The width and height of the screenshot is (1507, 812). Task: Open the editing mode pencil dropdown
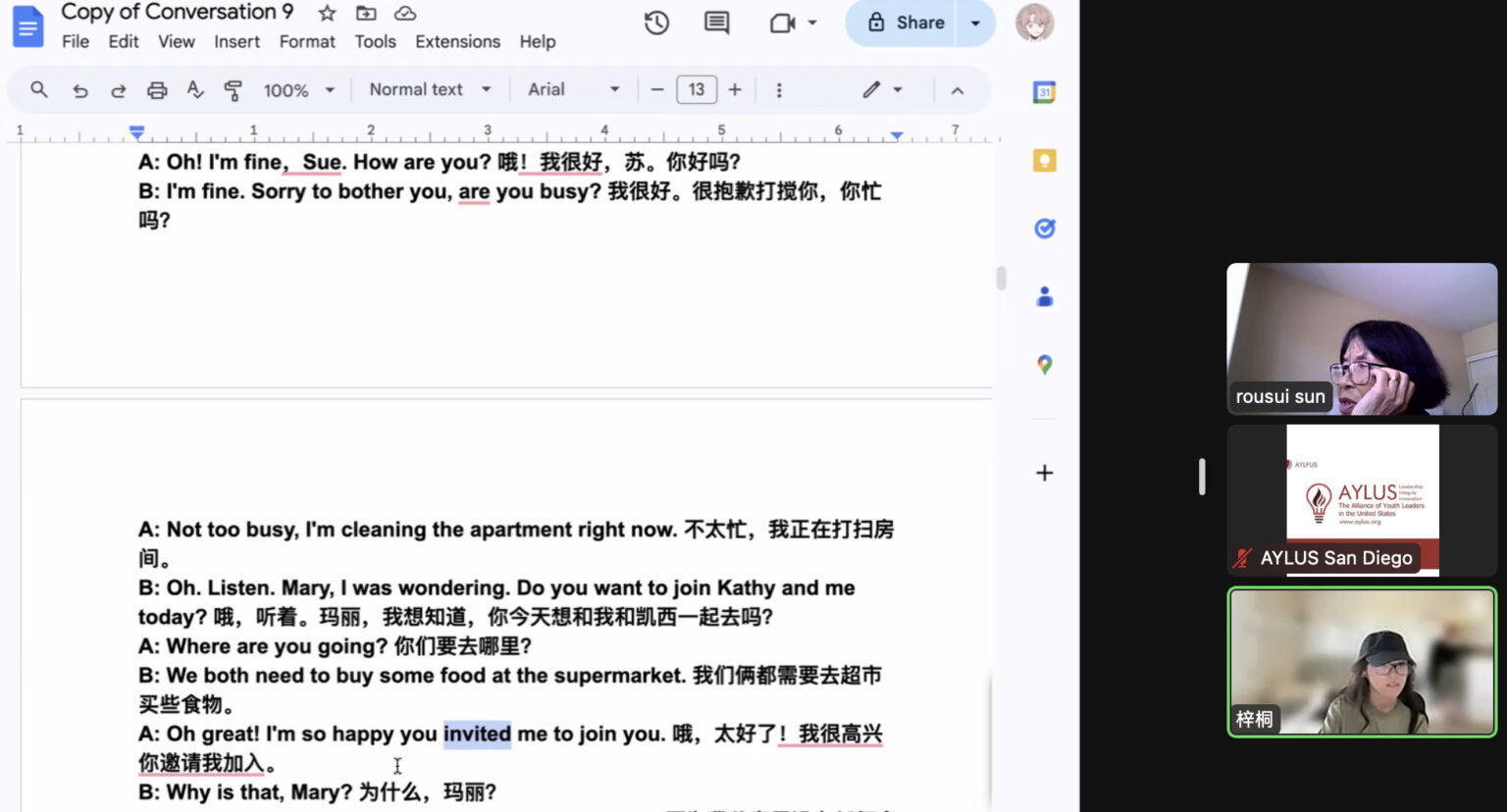[882, 89]
